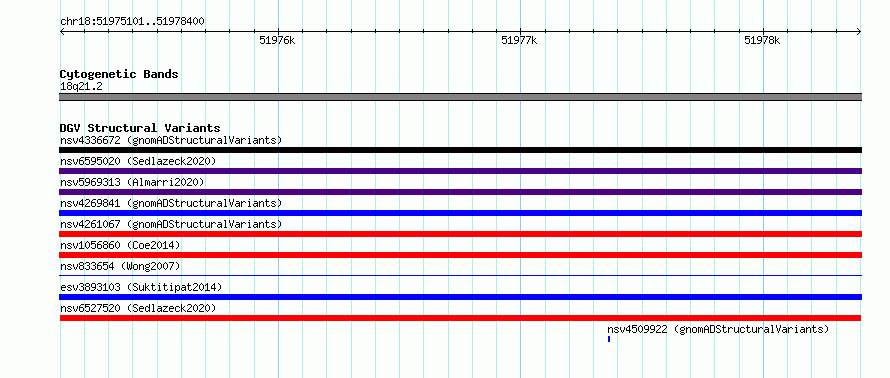Click the DGV Structural Variants track title
The image size is (890, 378).
tap(140, 128)
